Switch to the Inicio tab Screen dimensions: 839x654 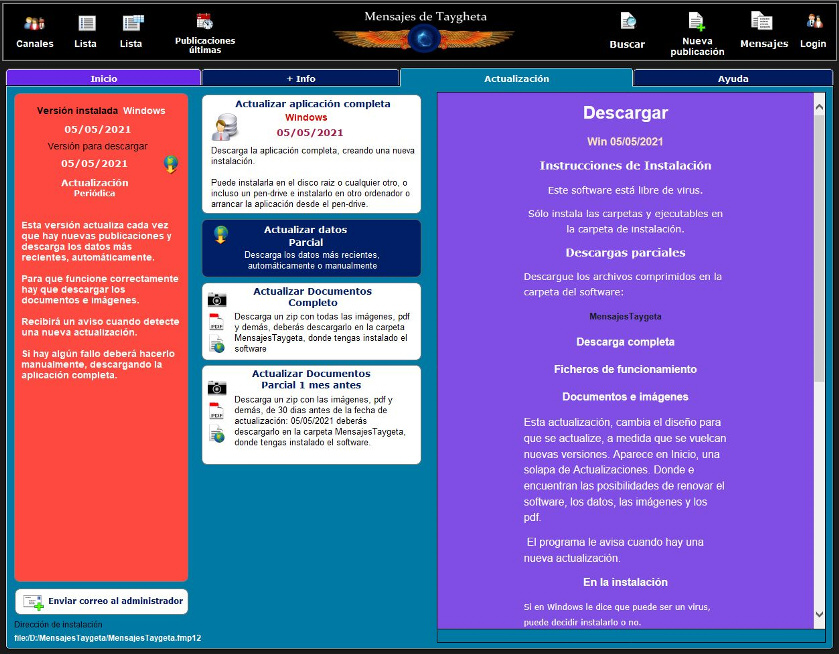[x=104, y=78]
